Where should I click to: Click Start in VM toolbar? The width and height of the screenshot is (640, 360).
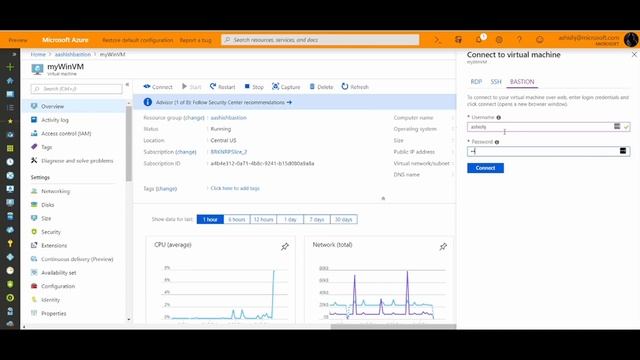click(191, 87)
